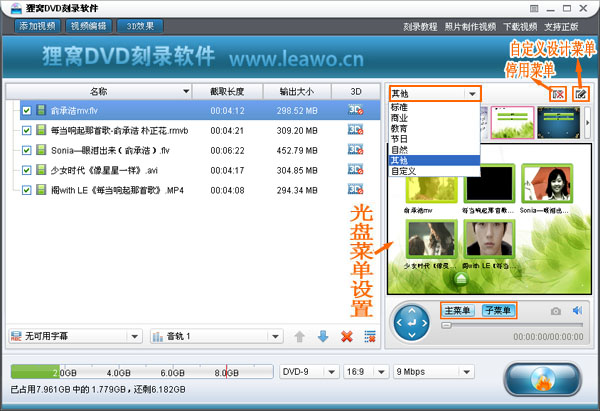Disable the disc menu with 停用菜单 icon

558,94
